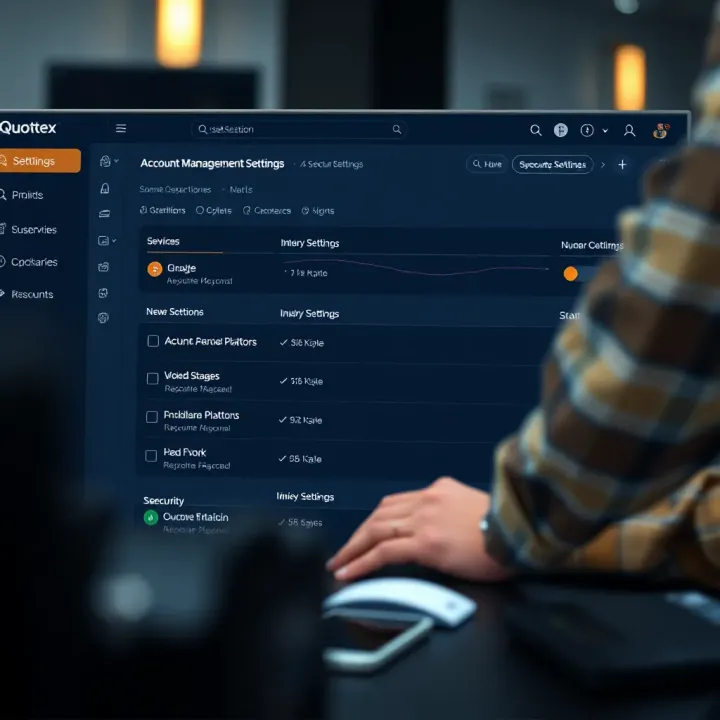The width and height of the screenshot is (720, 720).
Task: Click the Nuoar Cetlirngs column header
Action: pos(592,245)
